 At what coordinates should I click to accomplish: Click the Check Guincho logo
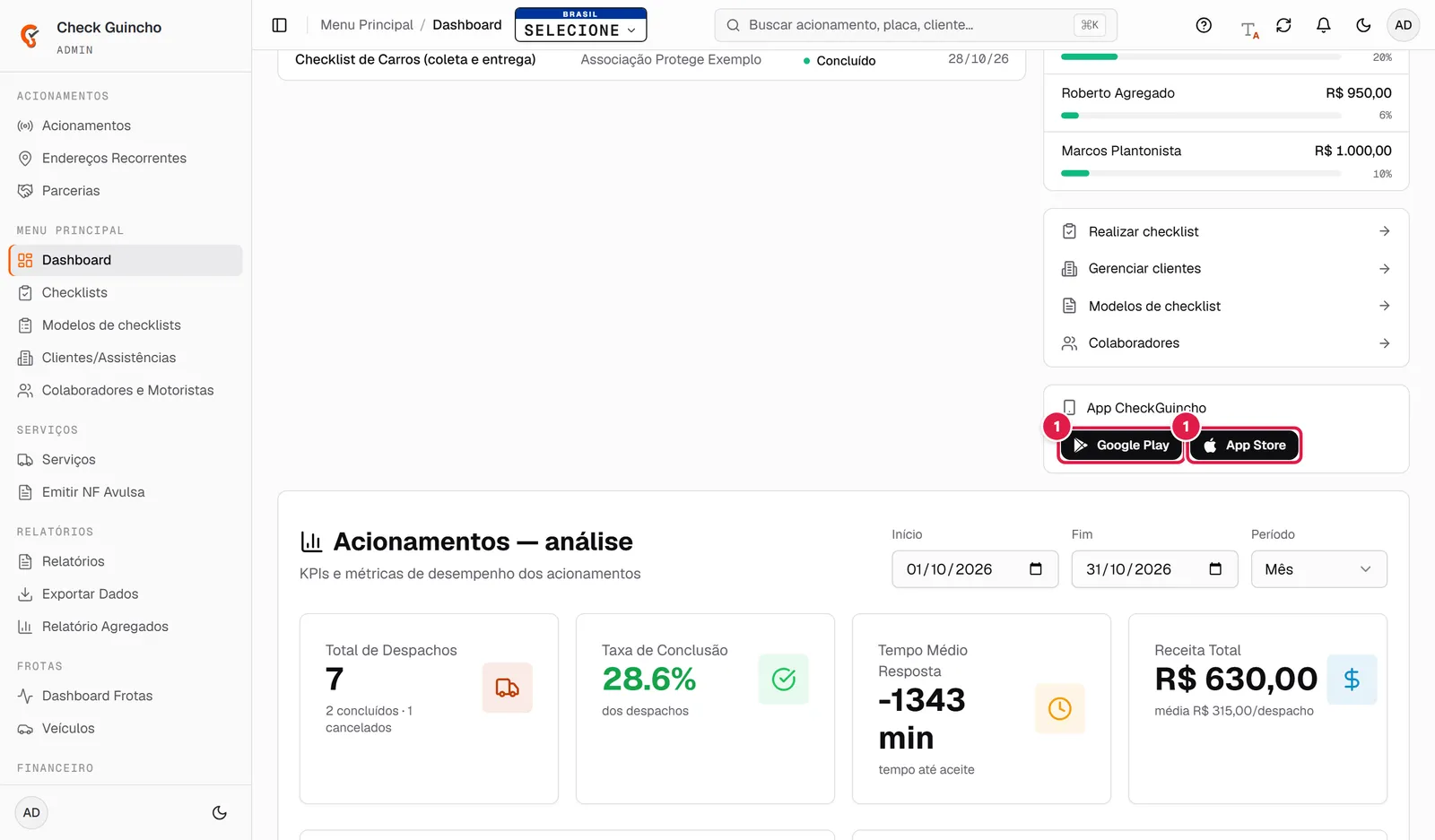(30, 36)
